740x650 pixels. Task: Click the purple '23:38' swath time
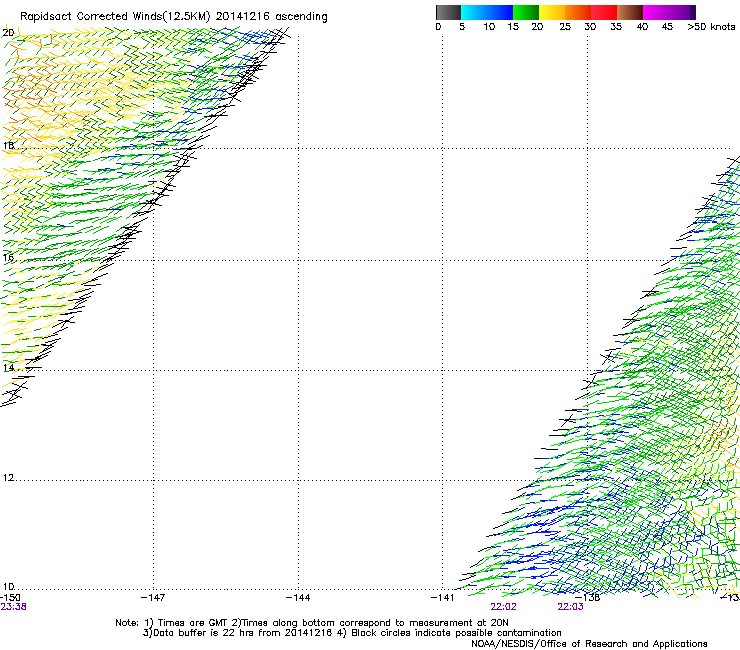13,607
